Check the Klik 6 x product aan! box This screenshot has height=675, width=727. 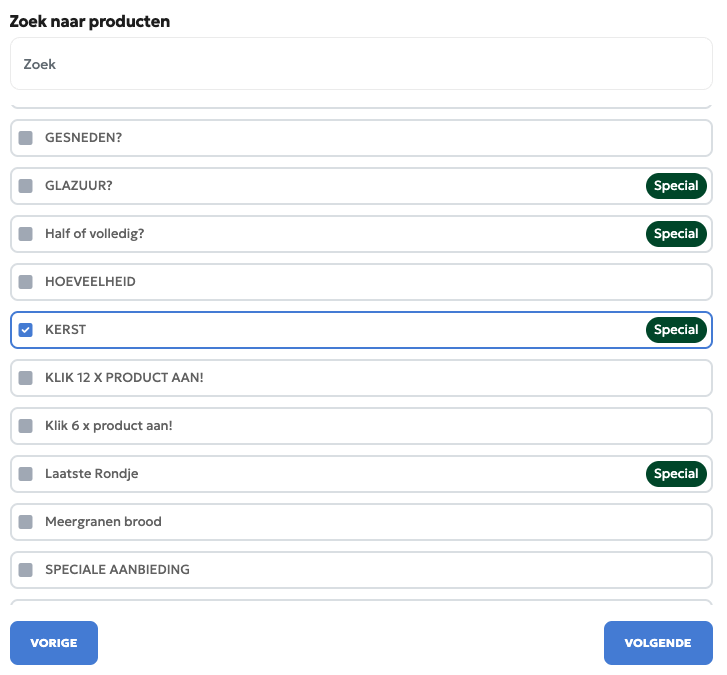click(x=26, y=426)
